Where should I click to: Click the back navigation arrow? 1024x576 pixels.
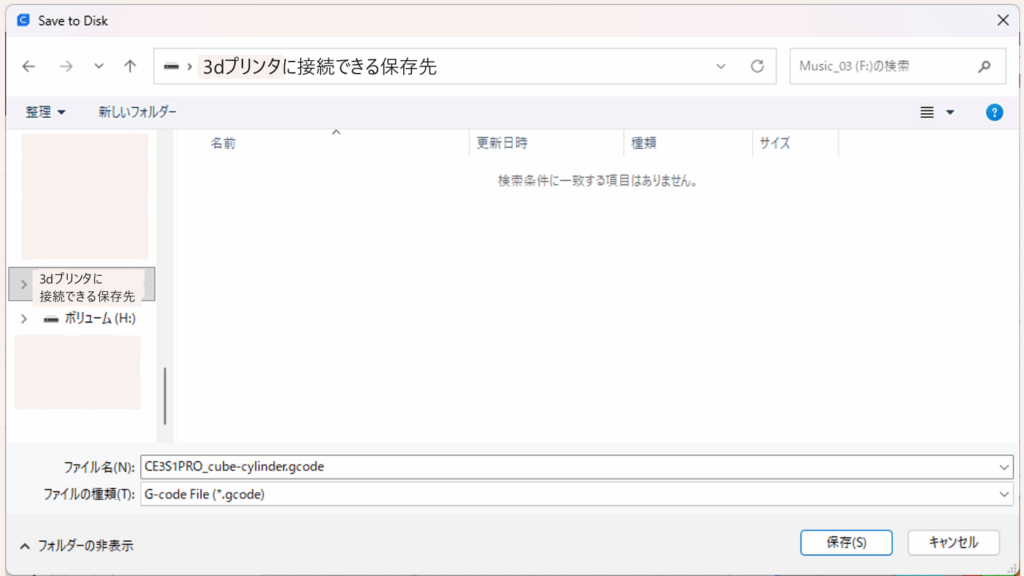tap(29, 66)
